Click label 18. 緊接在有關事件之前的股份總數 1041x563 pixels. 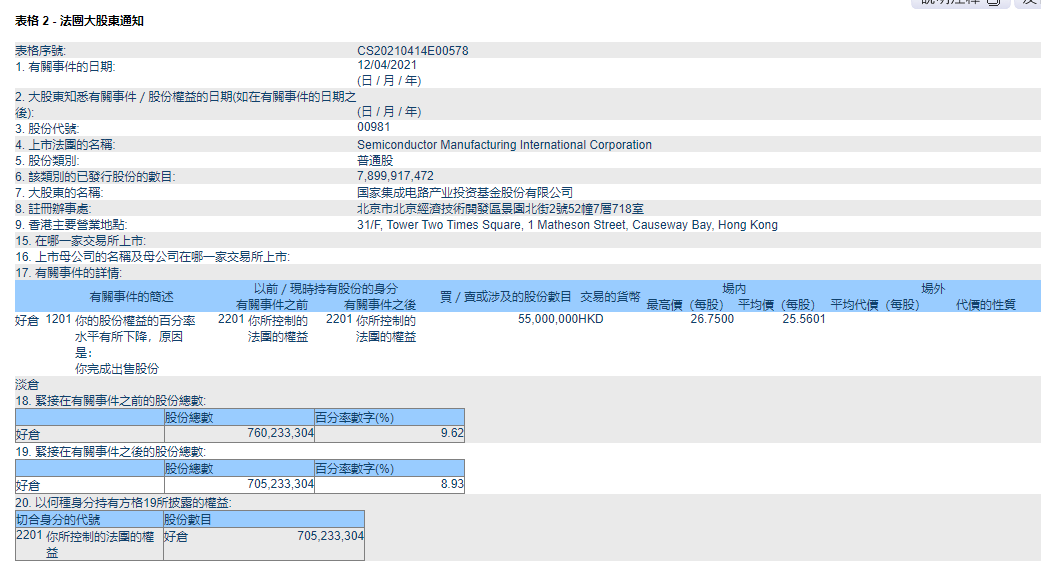point(110,401)
